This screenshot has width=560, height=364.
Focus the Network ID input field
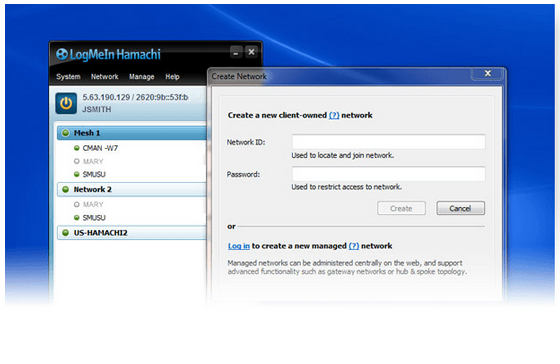click(389, 142)
